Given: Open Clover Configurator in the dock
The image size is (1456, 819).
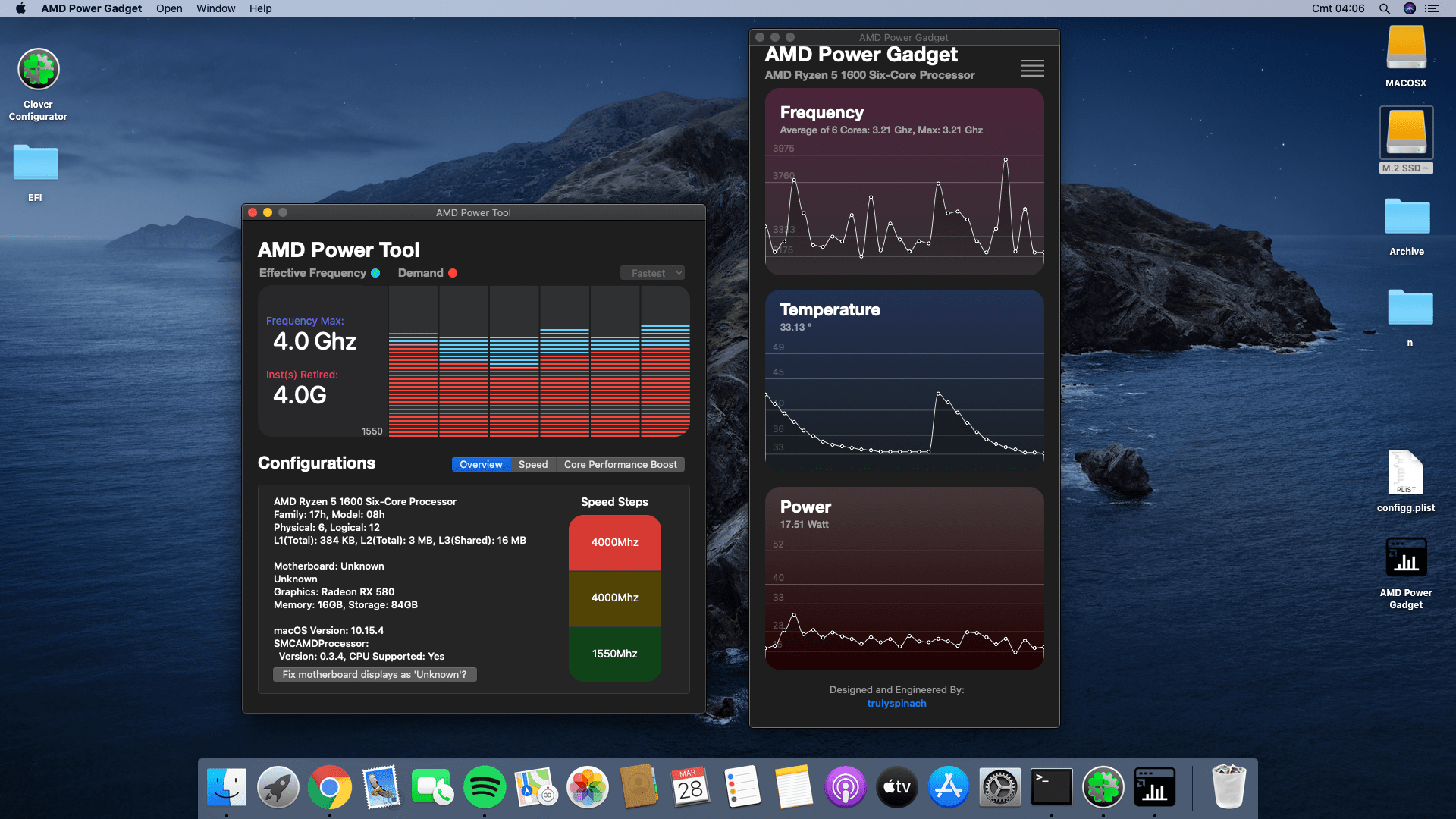Looking at the screenshot, I should coord(1103,787).
